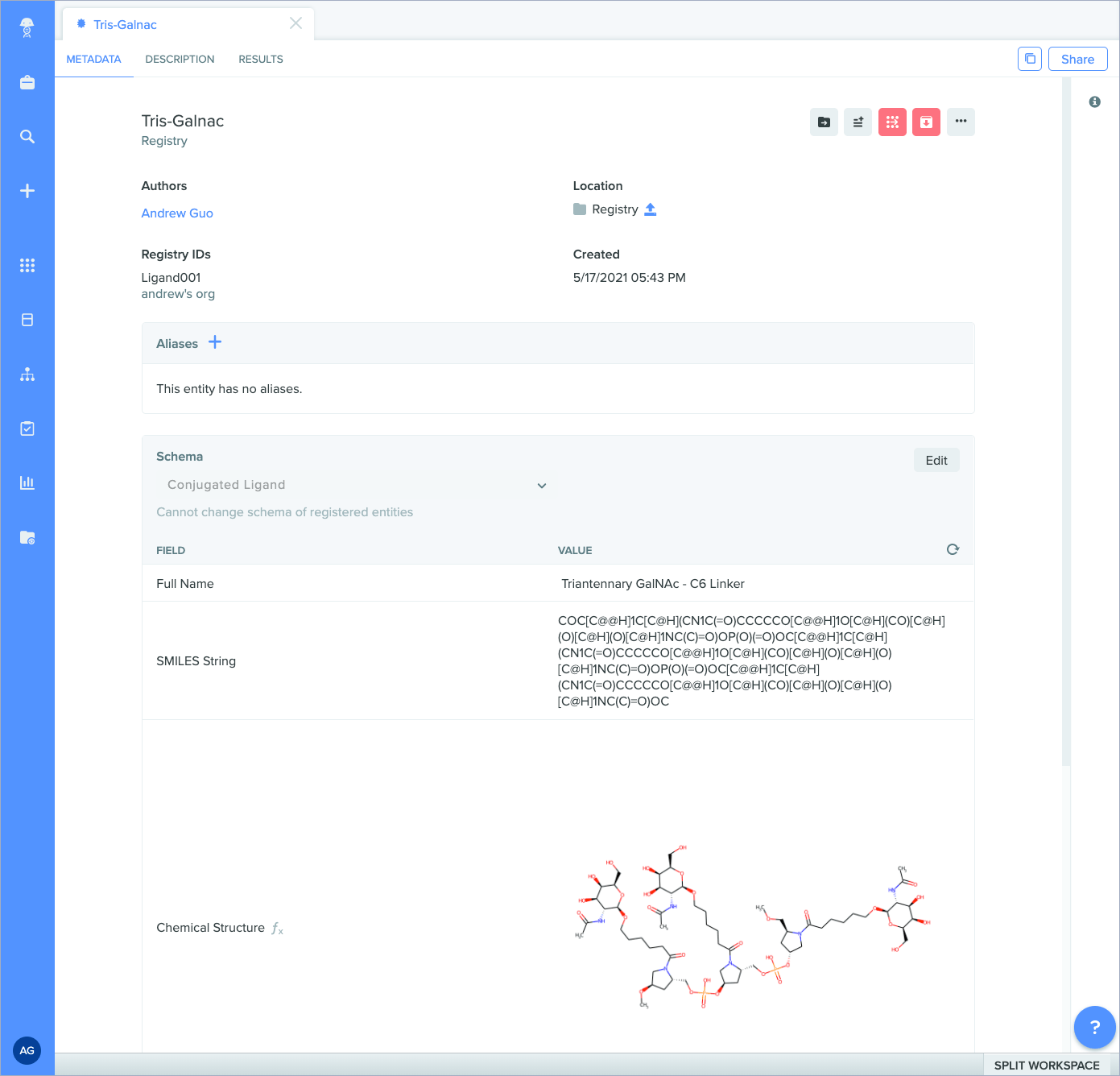Screen dimensions: 1120x1076
Task: Click the SMILES String field label
Action: click(196, 661)
